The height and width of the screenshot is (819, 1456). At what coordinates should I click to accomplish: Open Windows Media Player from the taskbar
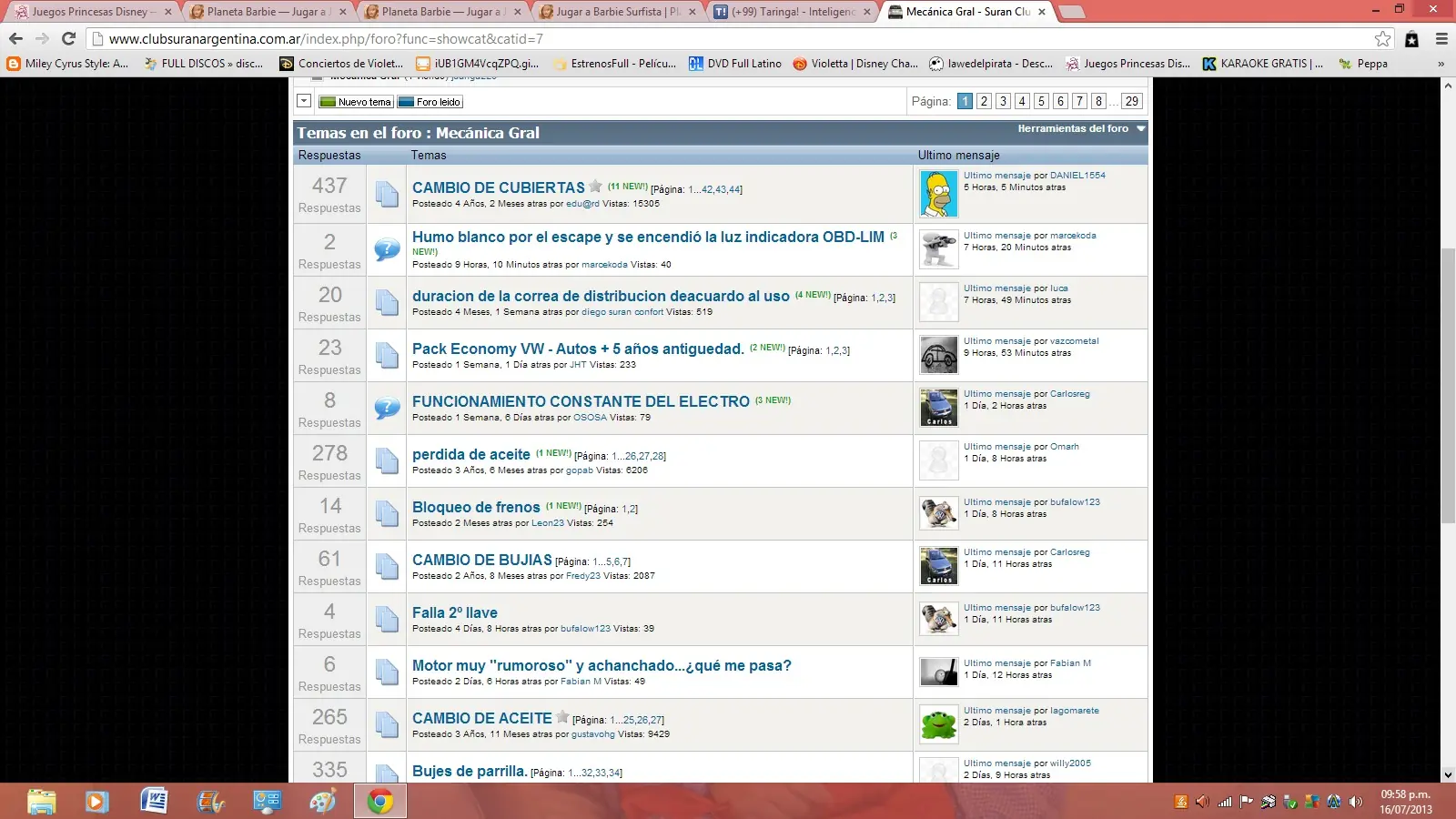[x=96, y=801]
